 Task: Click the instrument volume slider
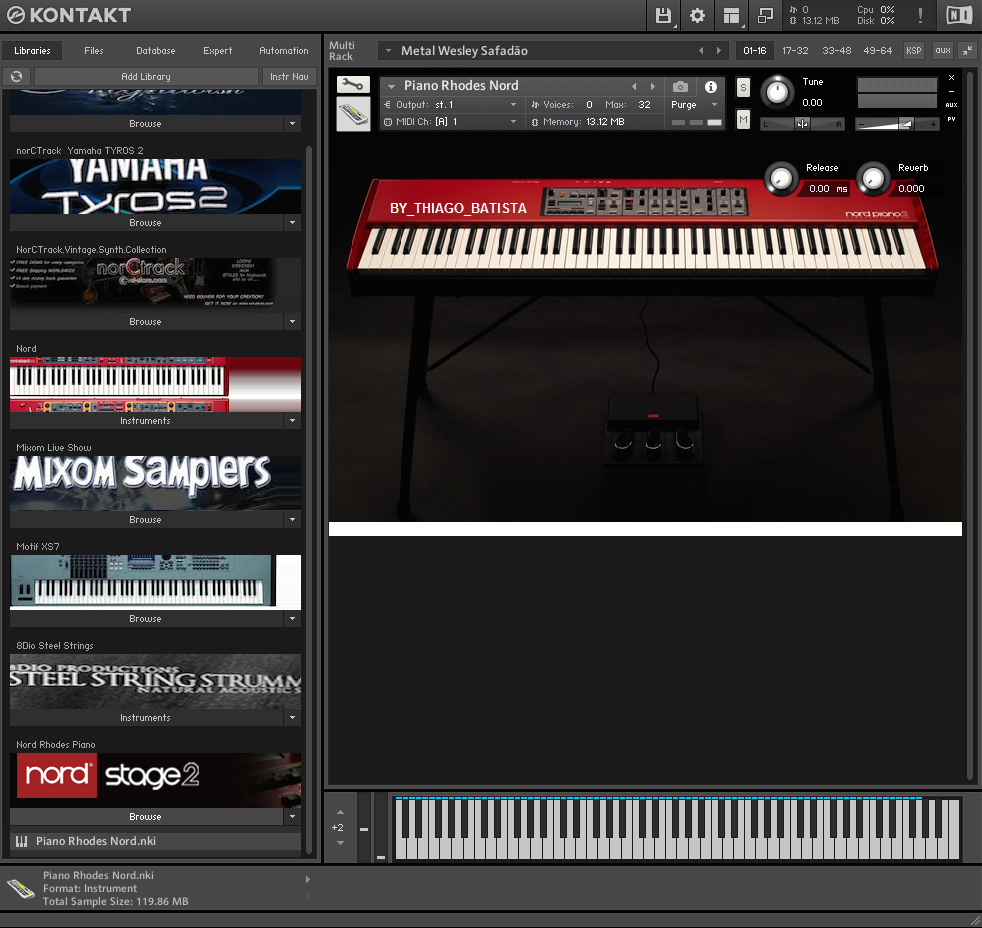897,125
